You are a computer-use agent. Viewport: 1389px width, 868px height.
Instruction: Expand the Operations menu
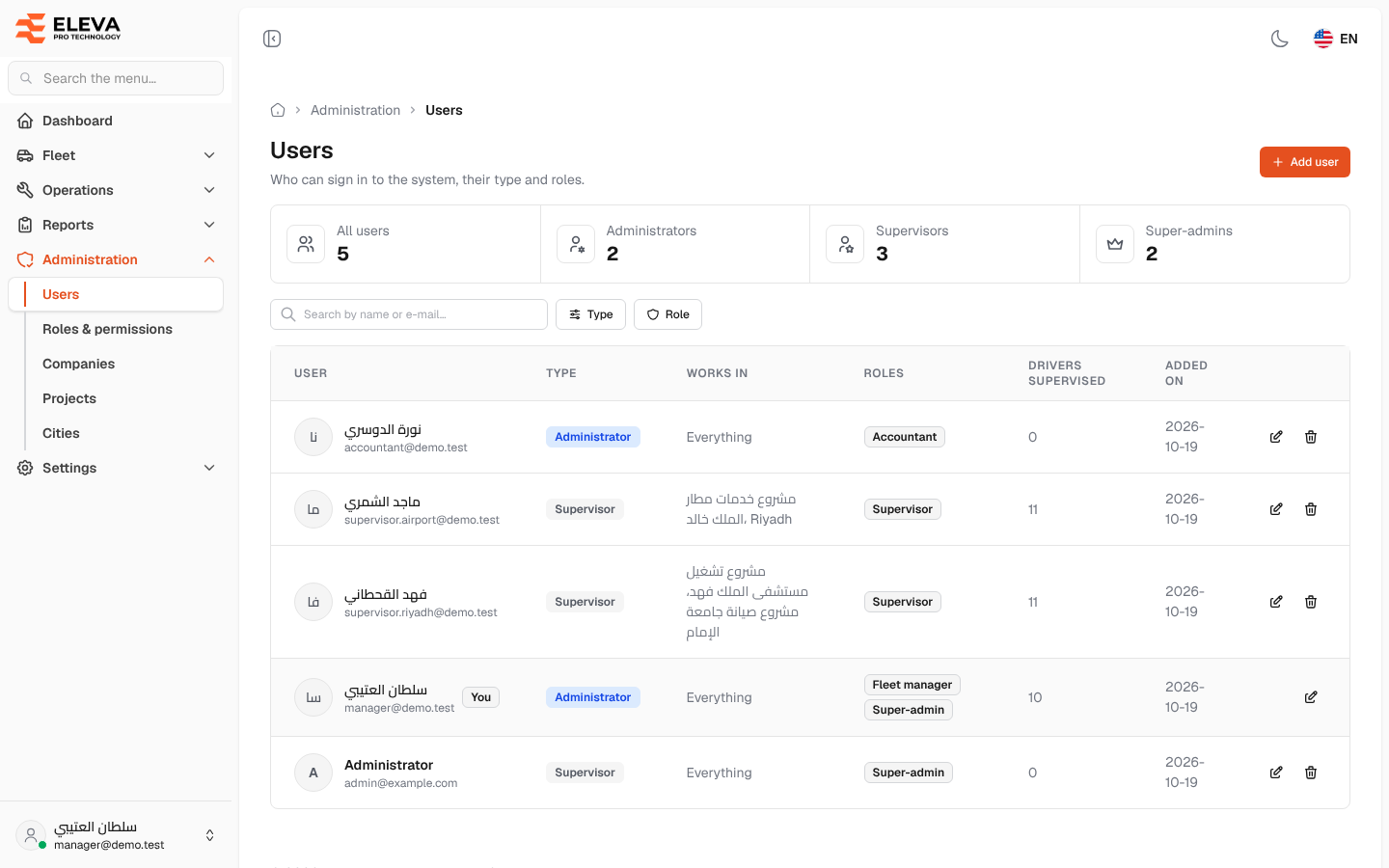pyautogui.click(x=116, y=190)
